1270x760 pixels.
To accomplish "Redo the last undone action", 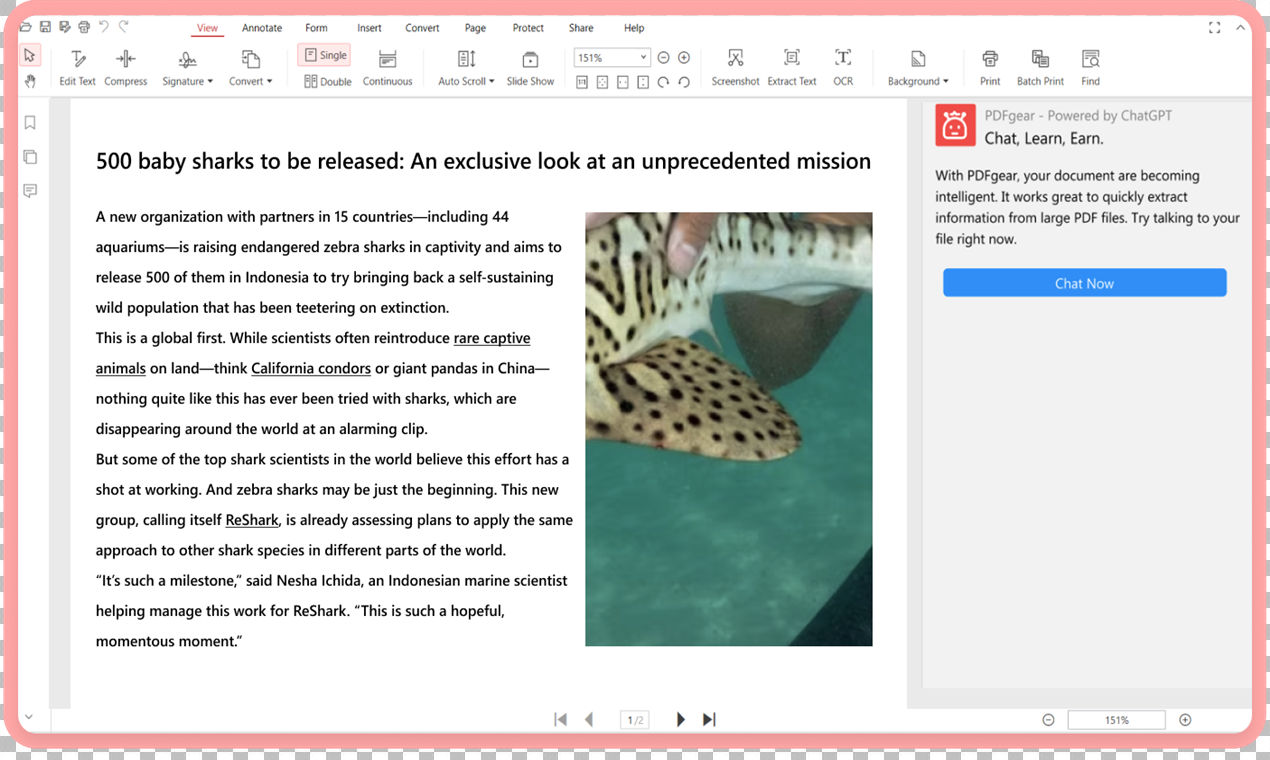I will pos(124,27).
